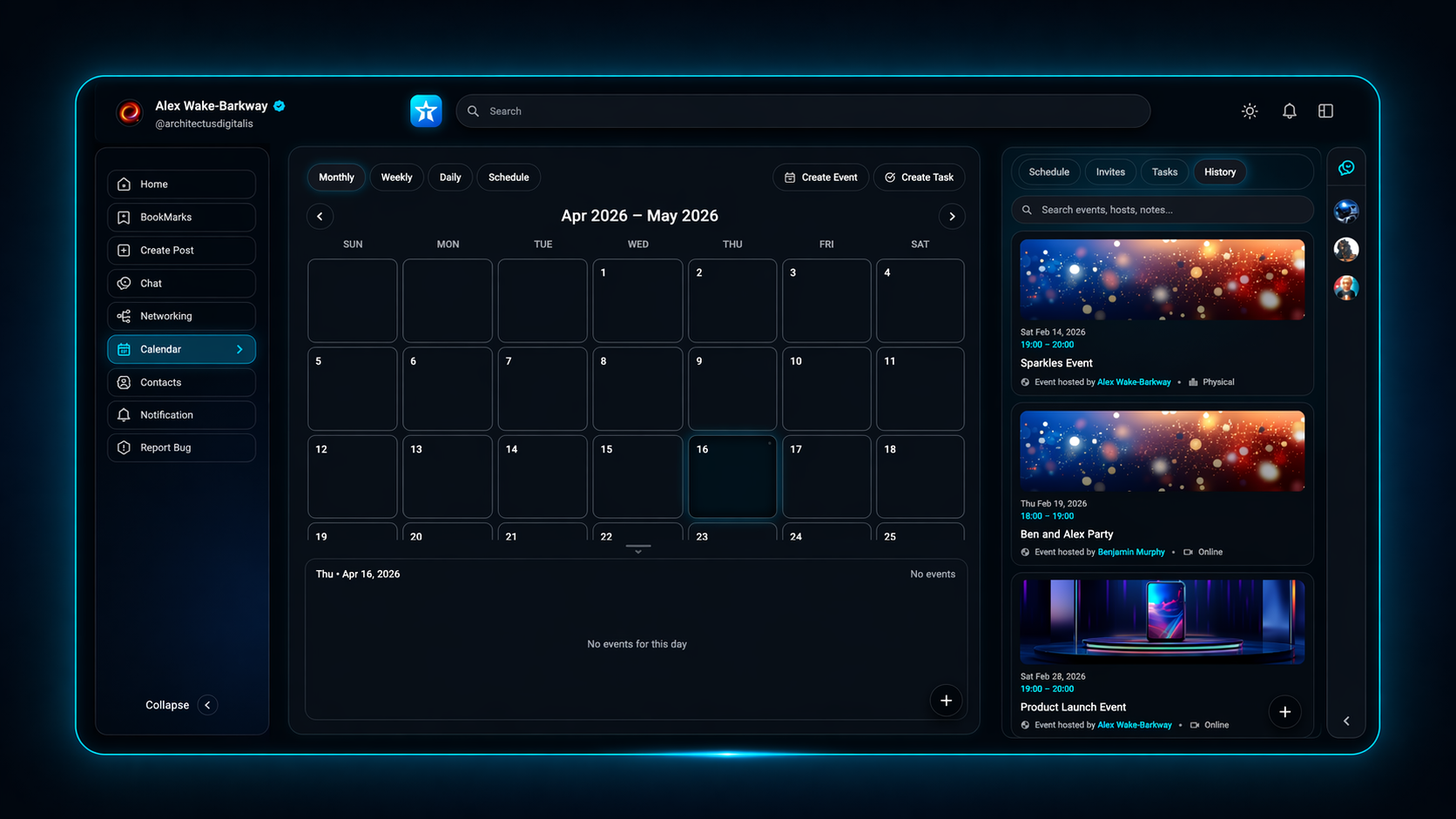Click the verified badge next to name

point(280,106)
